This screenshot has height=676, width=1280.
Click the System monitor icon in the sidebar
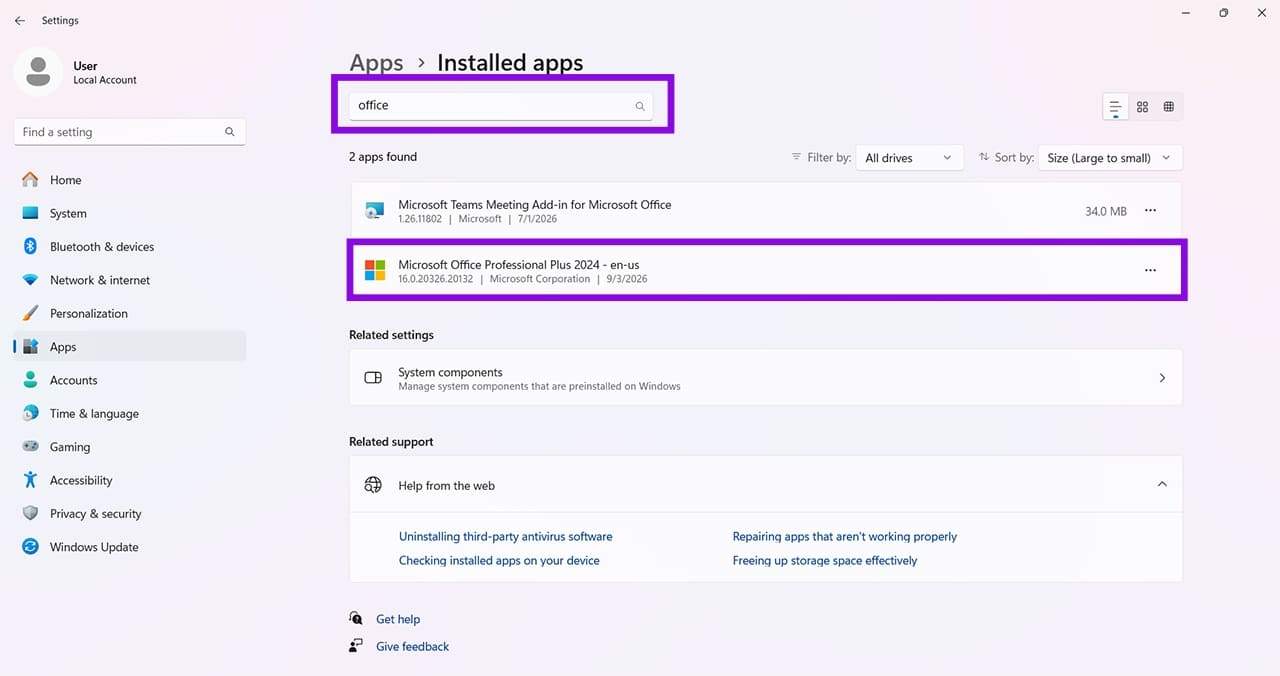[30, 213]
